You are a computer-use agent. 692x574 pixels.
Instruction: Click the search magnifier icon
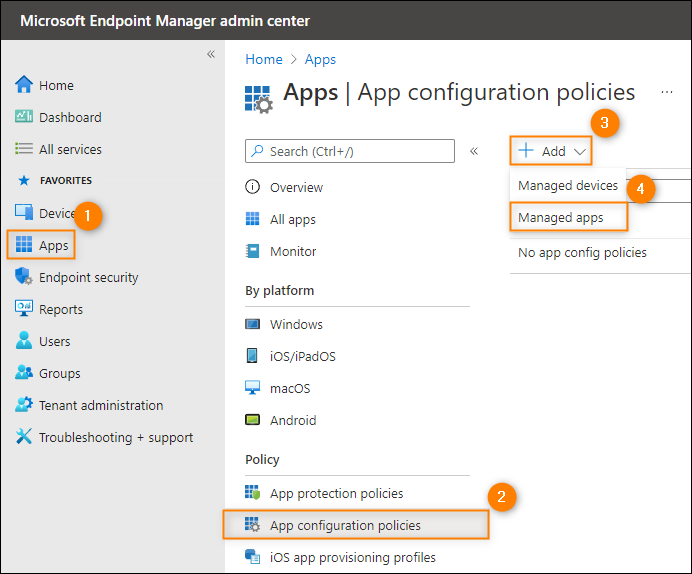click(x=257, y=151)
